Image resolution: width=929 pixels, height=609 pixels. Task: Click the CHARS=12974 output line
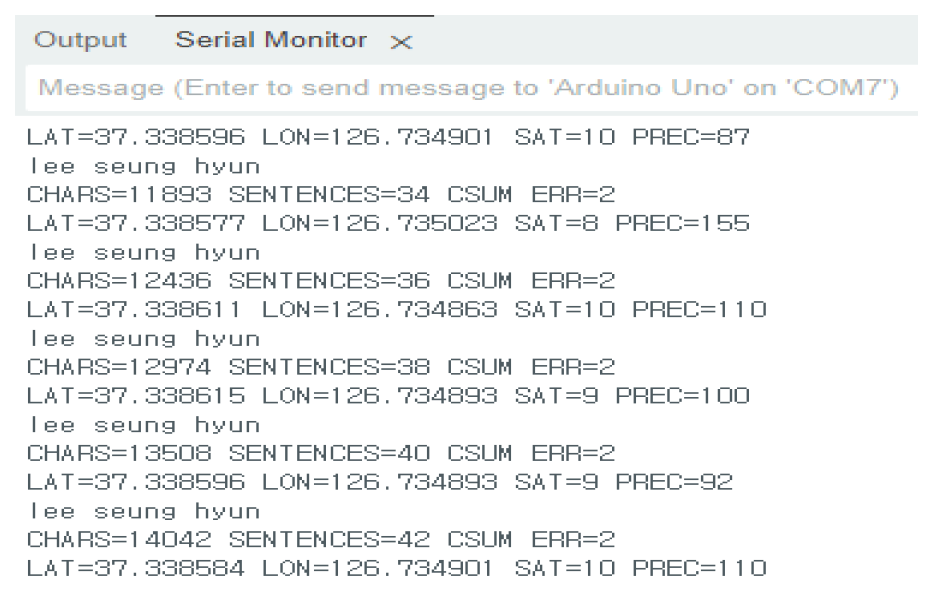click(x=321, y=367)
